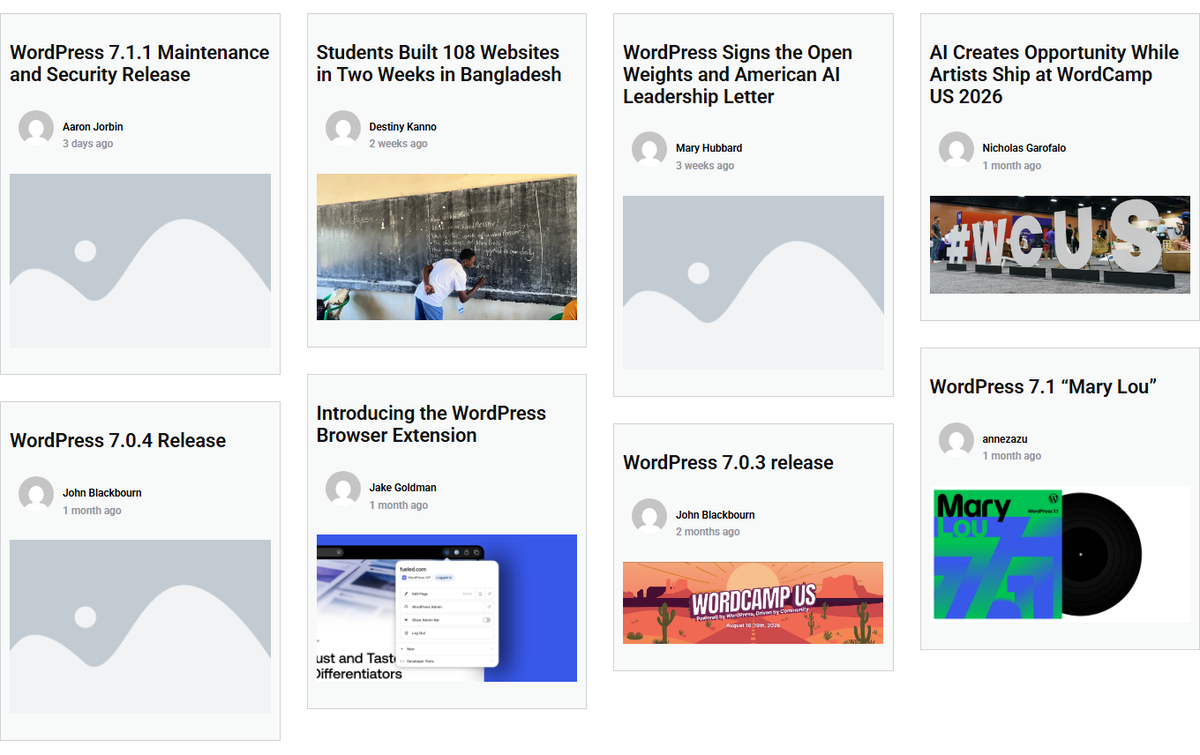The height and width of the screenshot is (755, 1200).
Task: Click placeholder image on AI Leadership Letter card
Action: point(753,282)
